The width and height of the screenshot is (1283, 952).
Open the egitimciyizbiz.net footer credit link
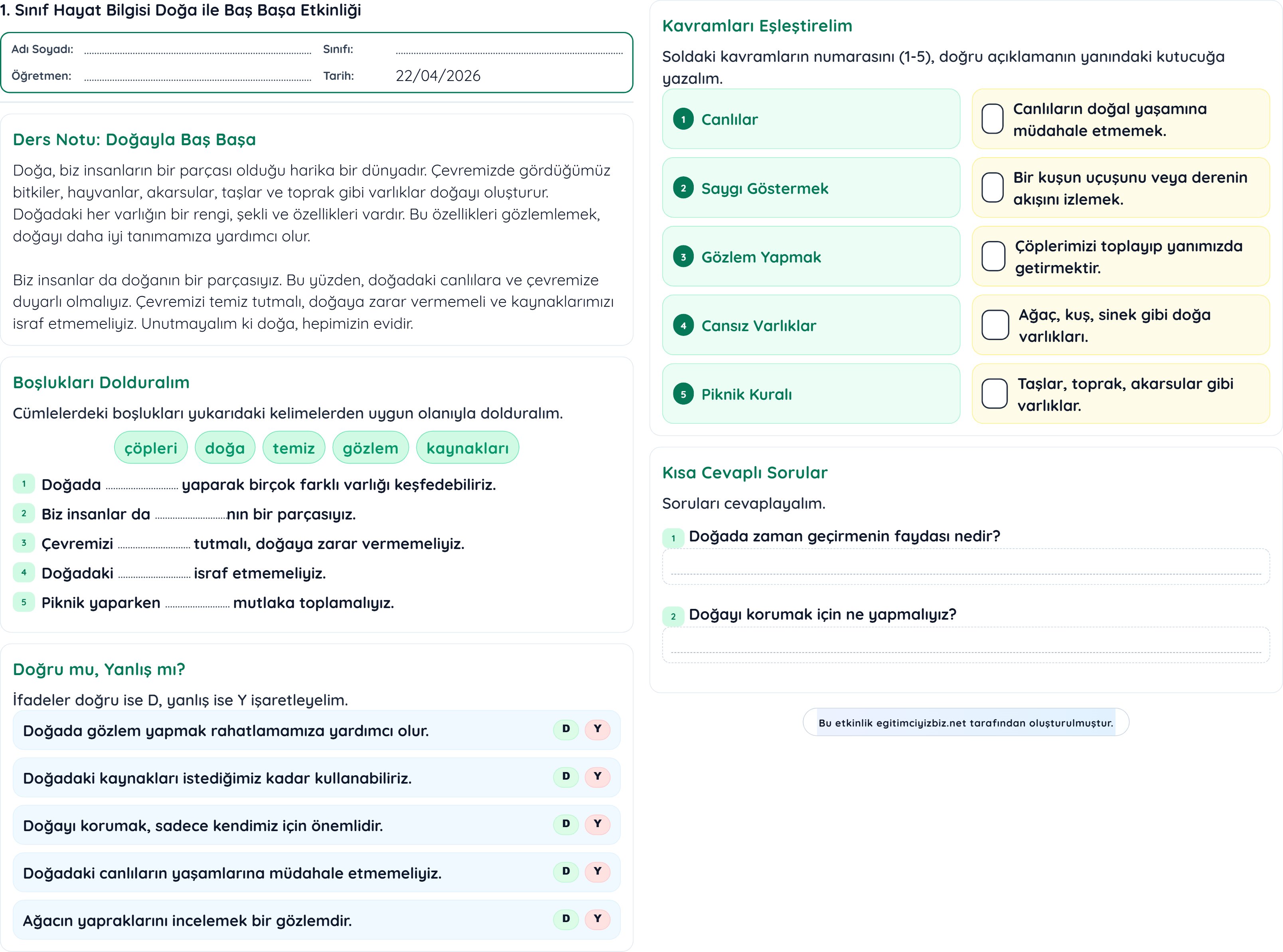pos(965,723)
